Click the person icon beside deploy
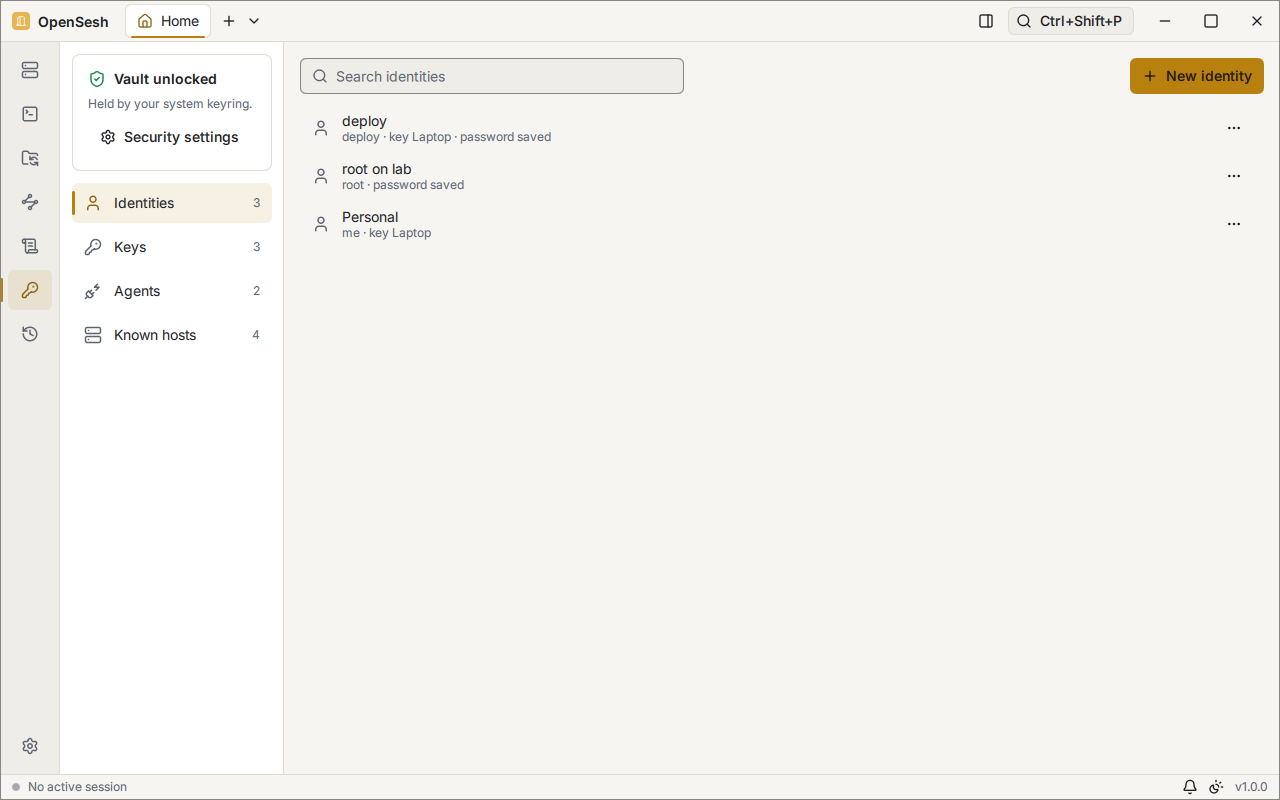Image resolution: width=1280 pixels, height=800 pixels. (321, 128)
